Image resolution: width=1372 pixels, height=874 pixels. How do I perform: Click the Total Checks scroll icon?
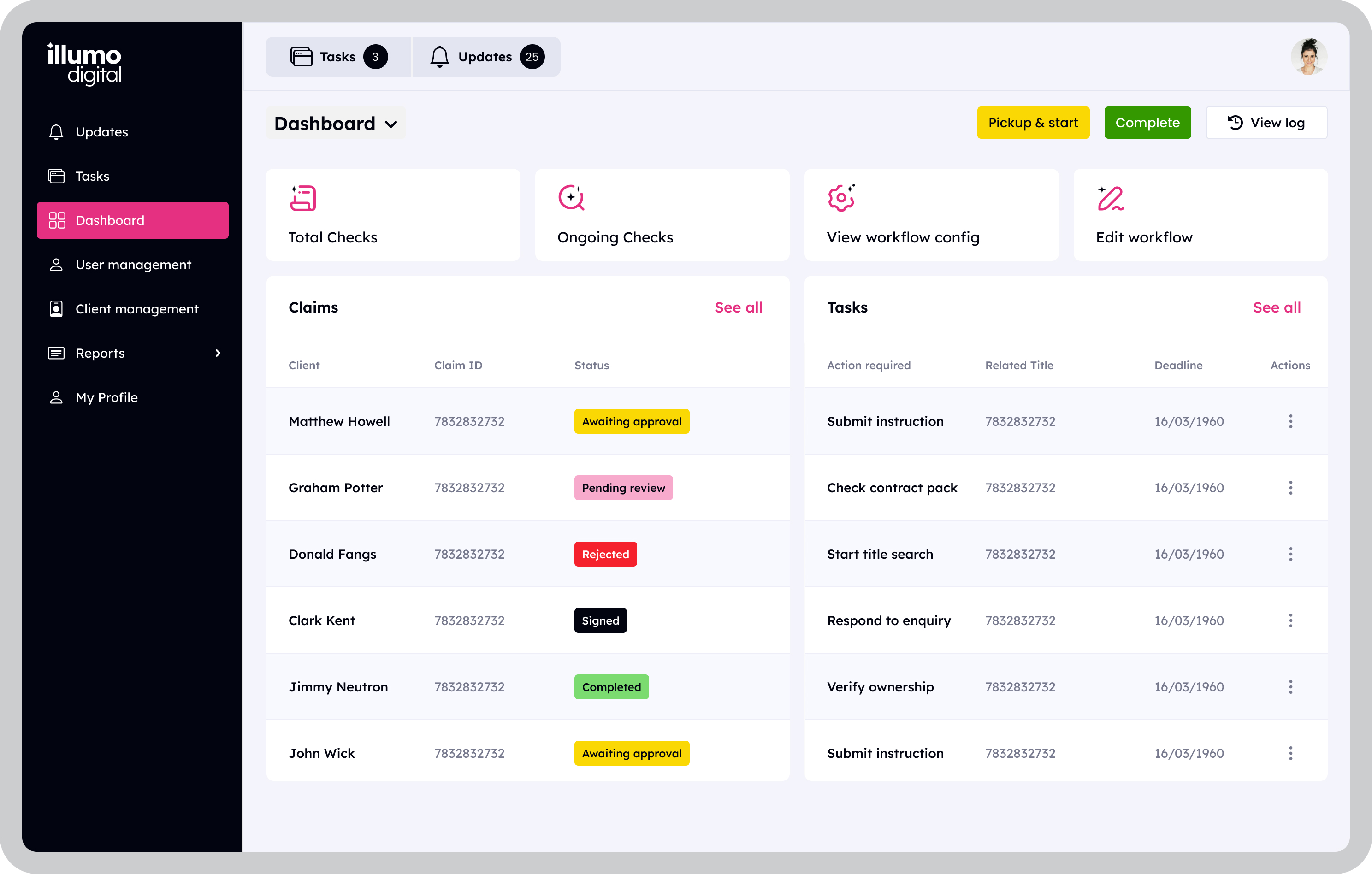click(302, 198)
